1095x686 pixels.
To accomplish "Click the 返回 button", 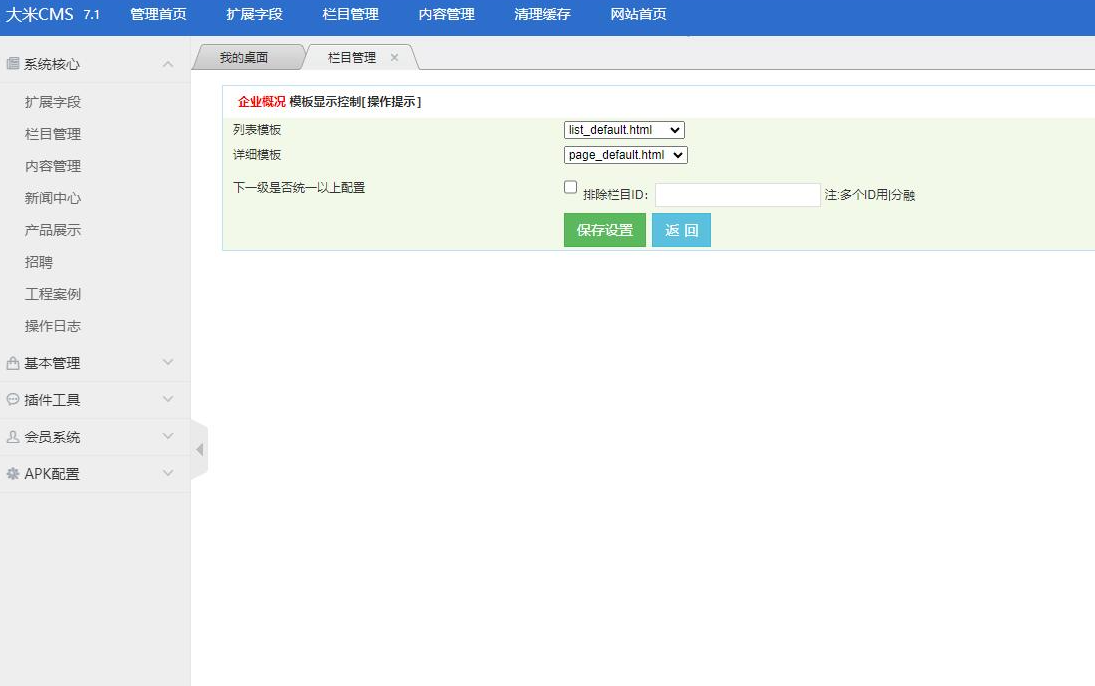I will pos(681,229).
